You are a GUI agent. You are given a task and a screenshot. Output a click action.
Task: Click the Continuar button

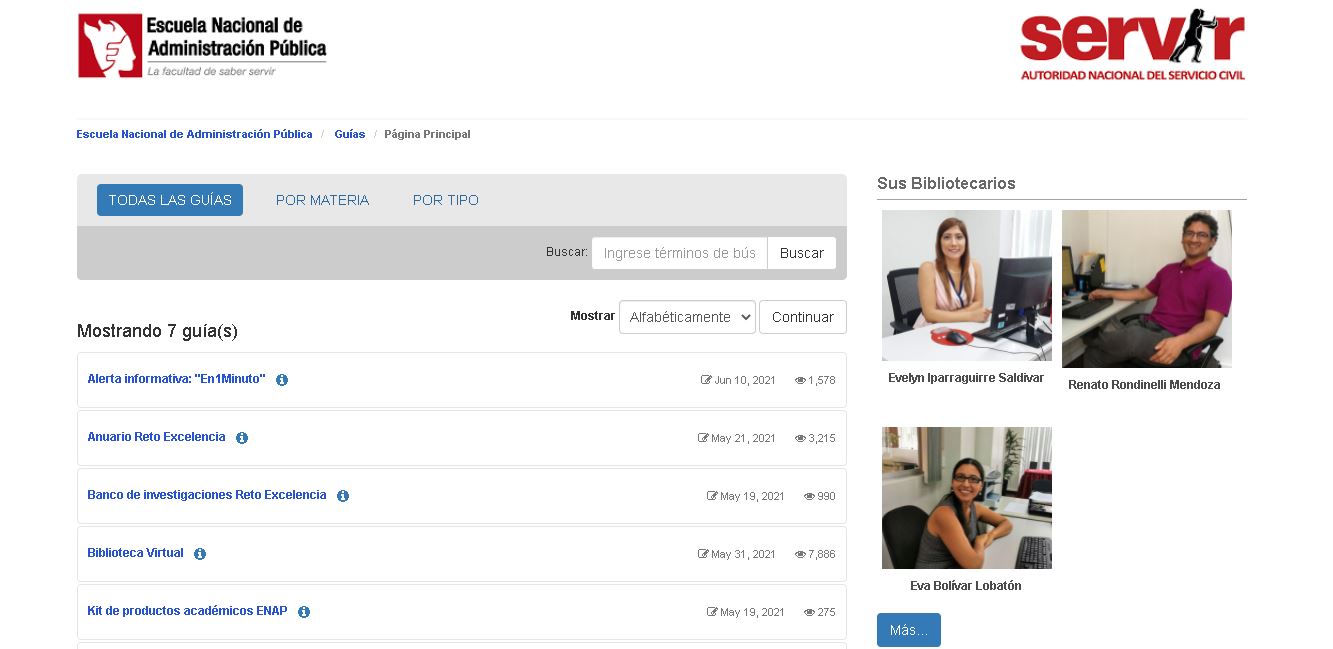803,317
